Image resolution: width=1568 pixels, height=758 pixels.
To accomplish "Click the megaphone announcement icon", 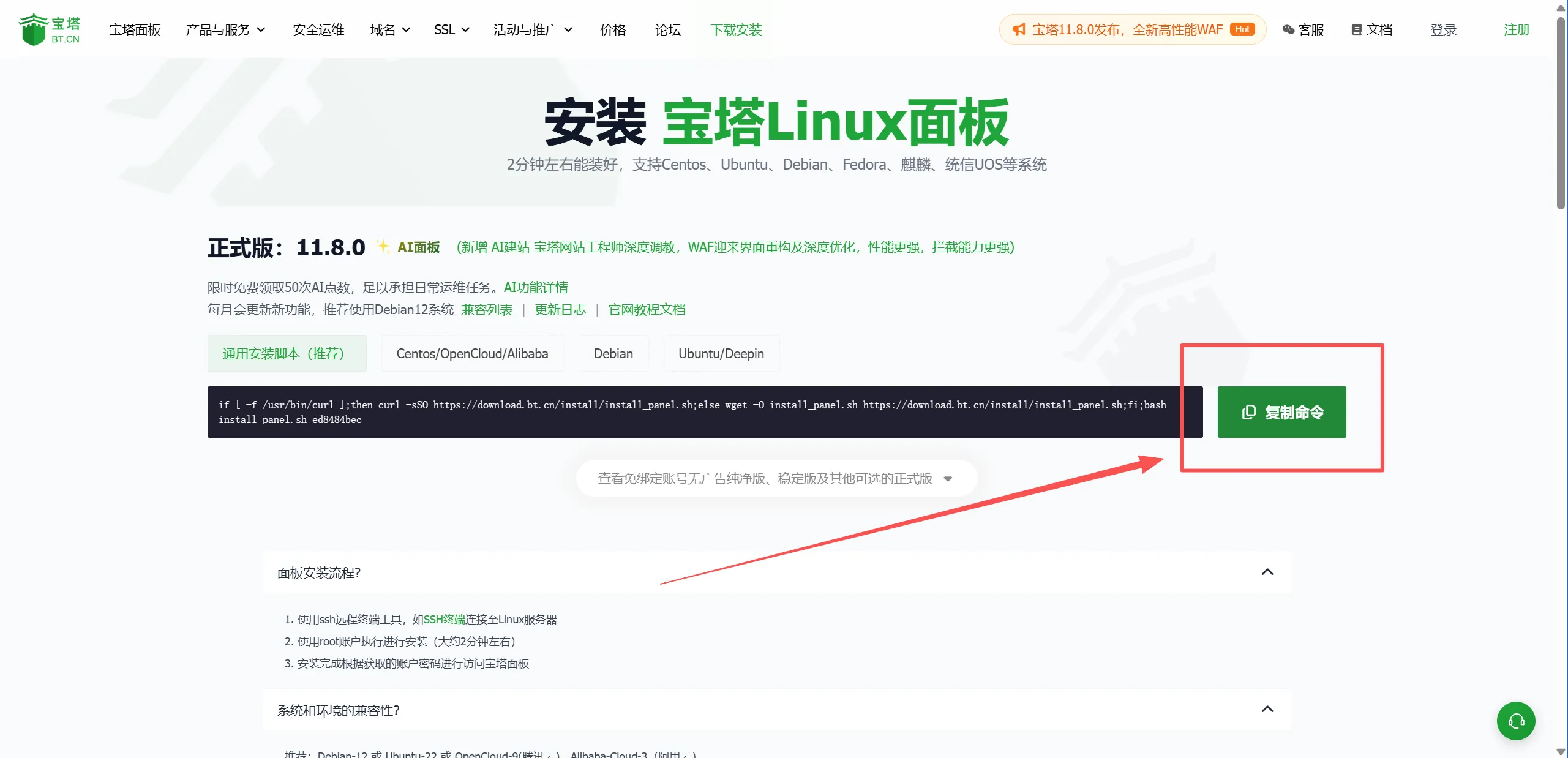I will tap(1018, 29).
